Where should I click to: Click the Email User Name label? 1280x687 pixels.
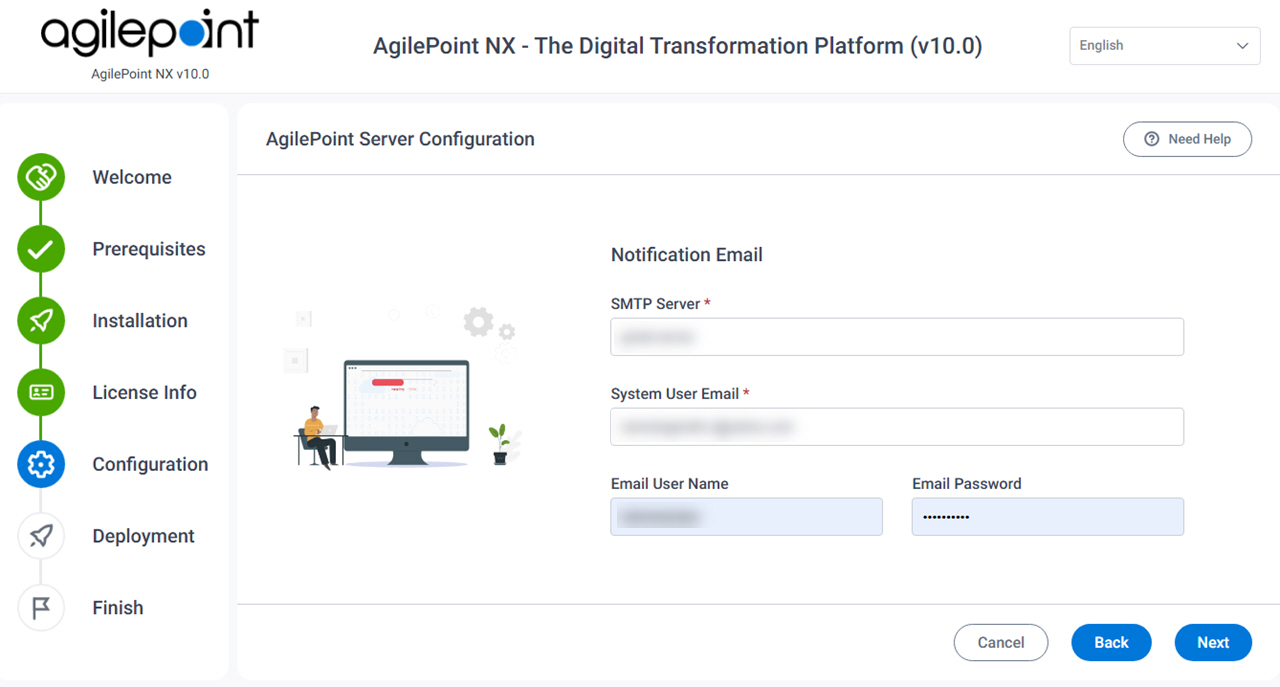click(669, 484)
